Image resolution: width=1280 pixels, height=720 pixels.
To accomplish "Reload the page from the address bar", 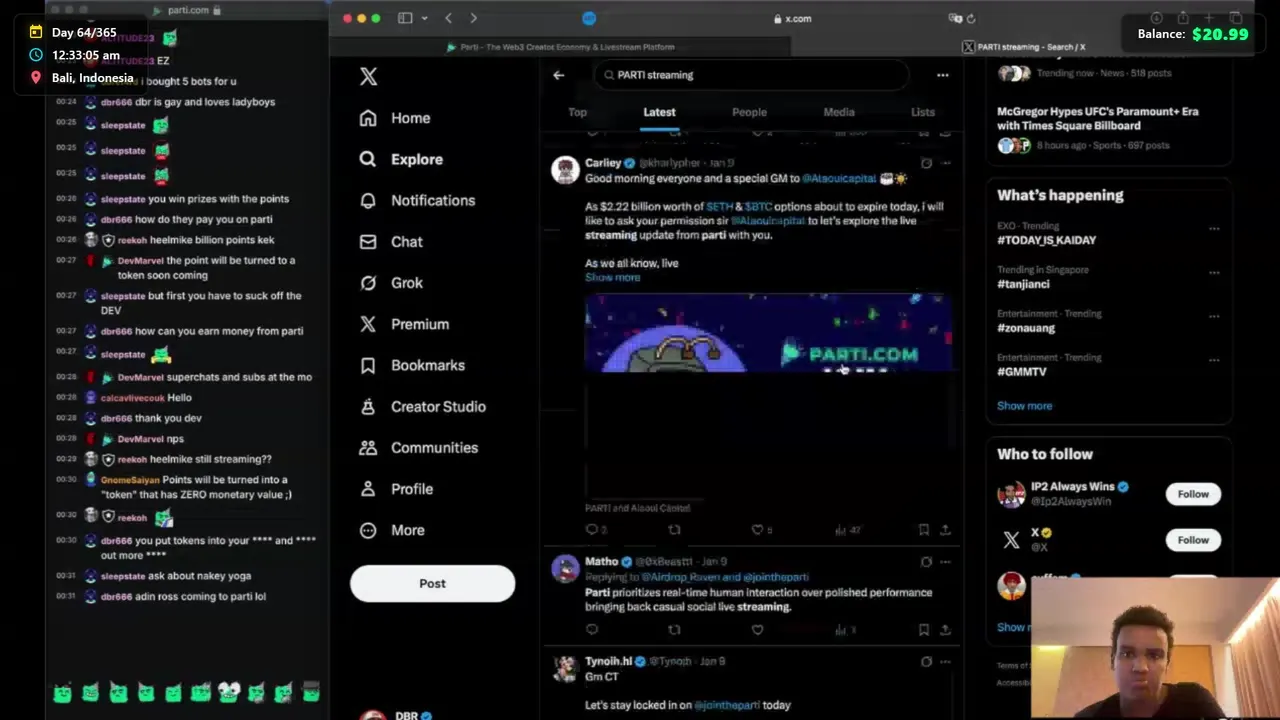I will (x=970, y=18).
